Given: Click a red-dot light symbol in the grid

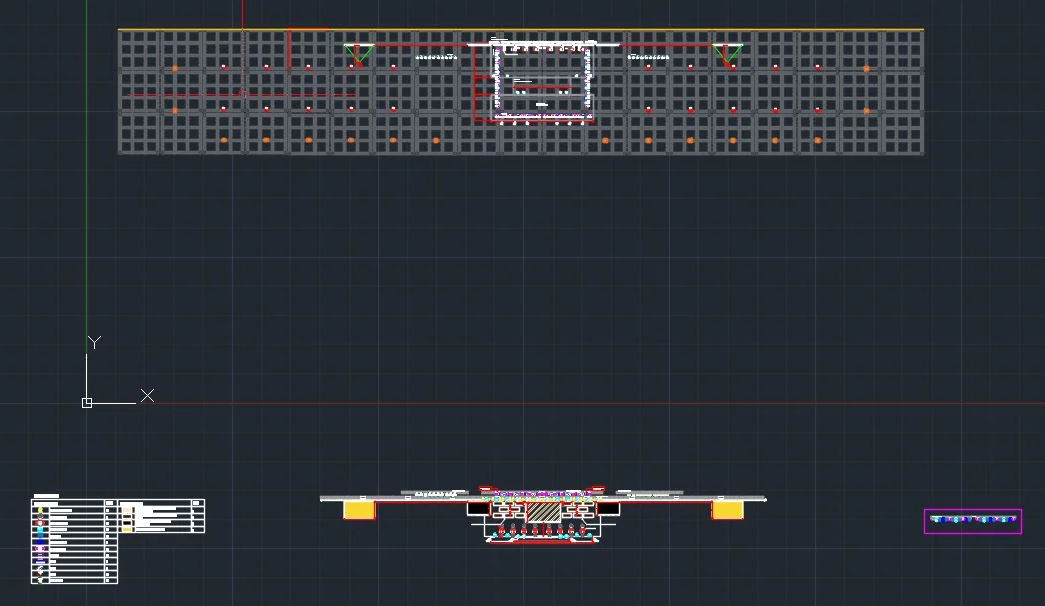Looking at the screenshot, I should tap(224, 67).
